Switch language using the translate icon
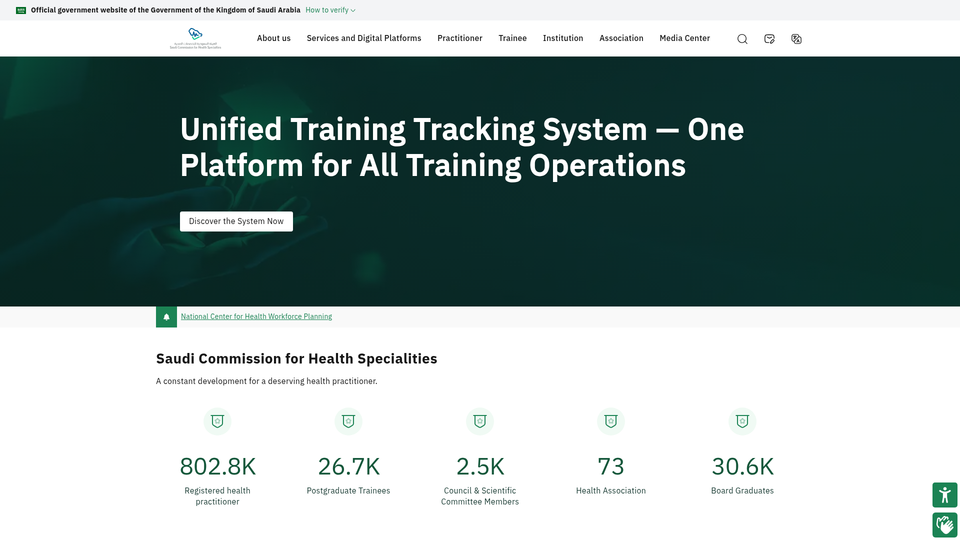 (797, 39)
